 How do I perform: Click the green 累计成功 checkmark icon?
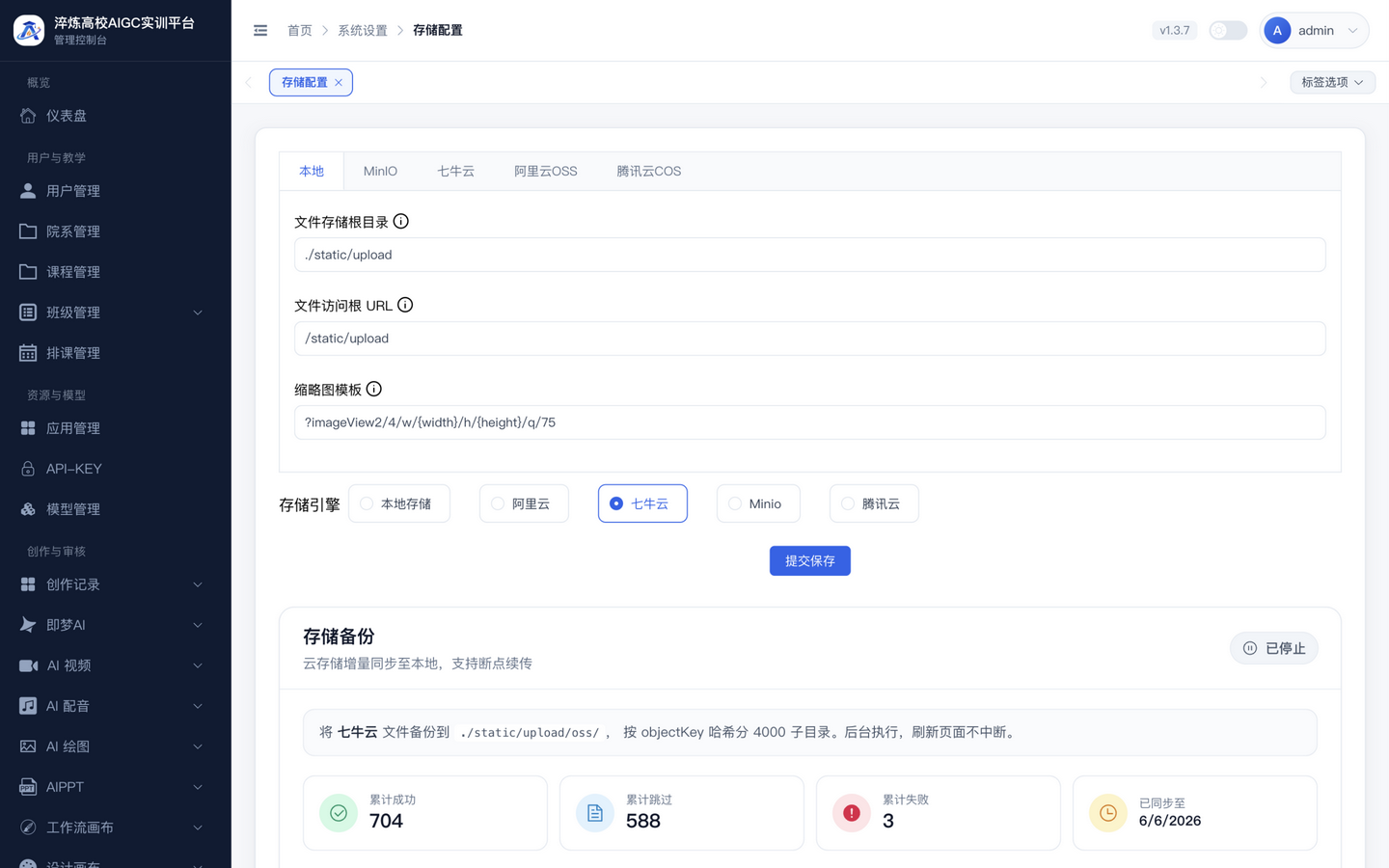point(339,813)
